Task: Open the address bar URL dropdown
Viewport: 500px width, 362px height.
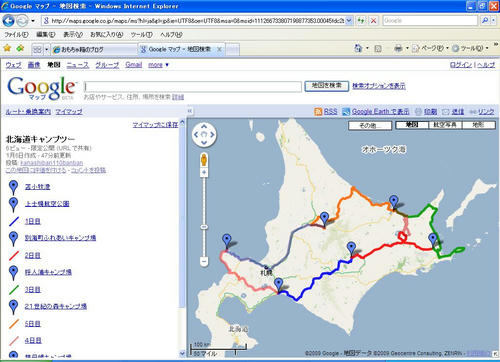Action: pyautogui.click(x=349, y=21)
